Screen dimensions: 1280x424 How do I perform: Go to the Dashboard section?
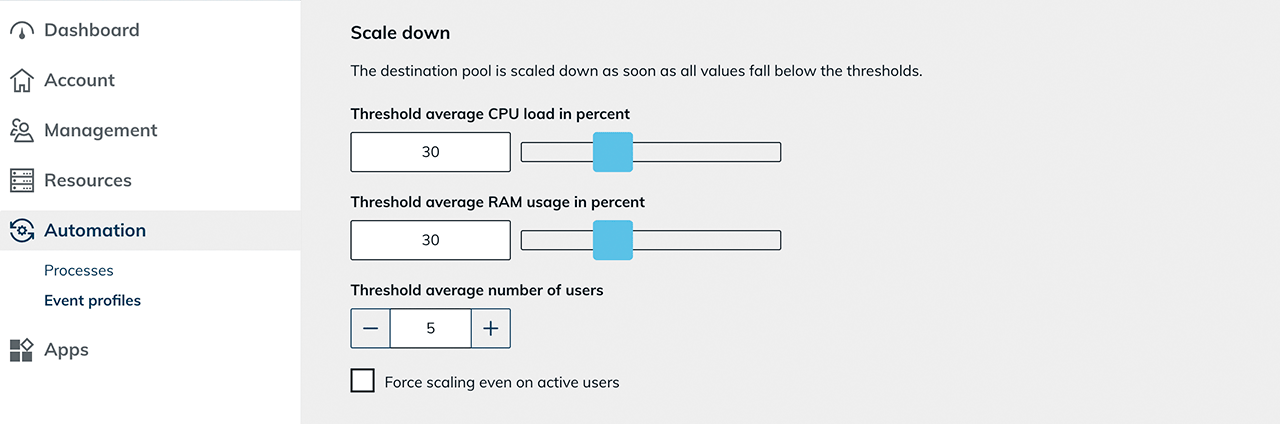point(91,31)
